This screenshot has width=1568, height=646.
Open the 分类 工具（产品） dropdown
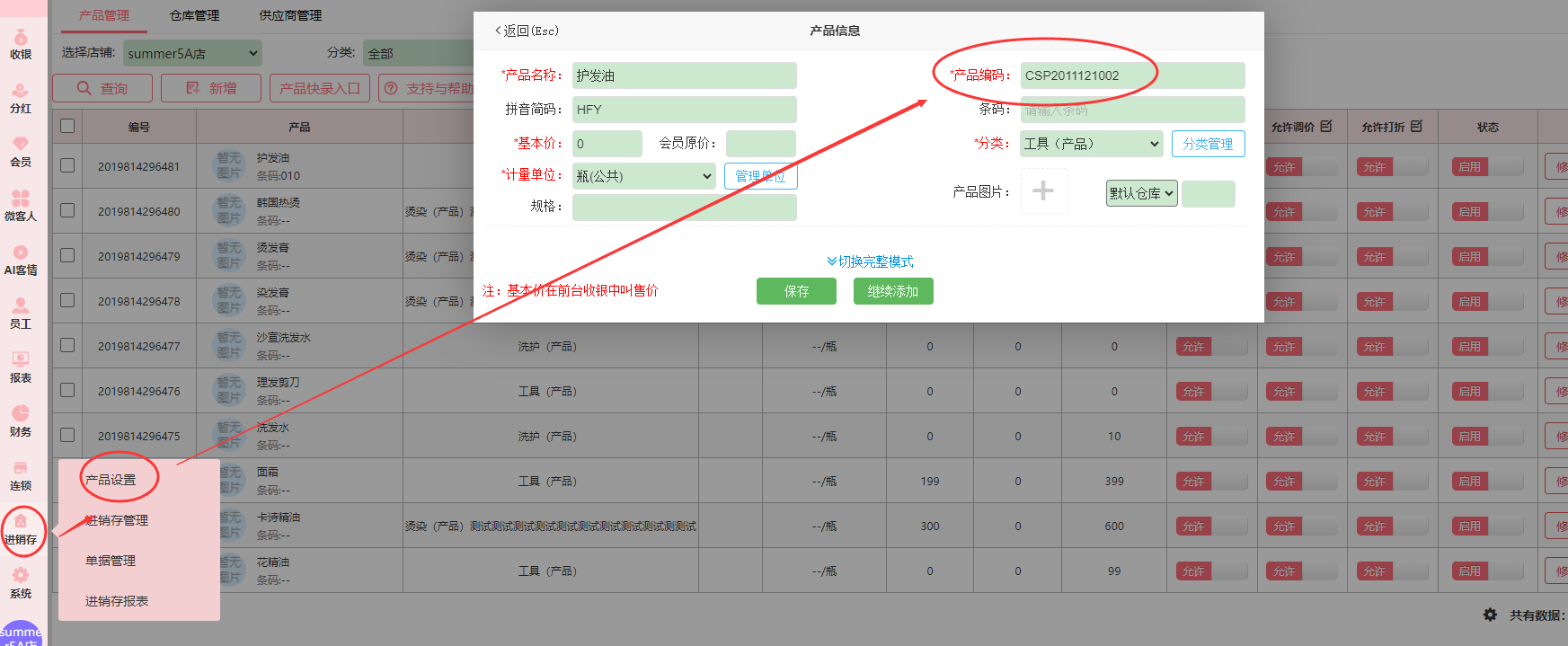1092,144
